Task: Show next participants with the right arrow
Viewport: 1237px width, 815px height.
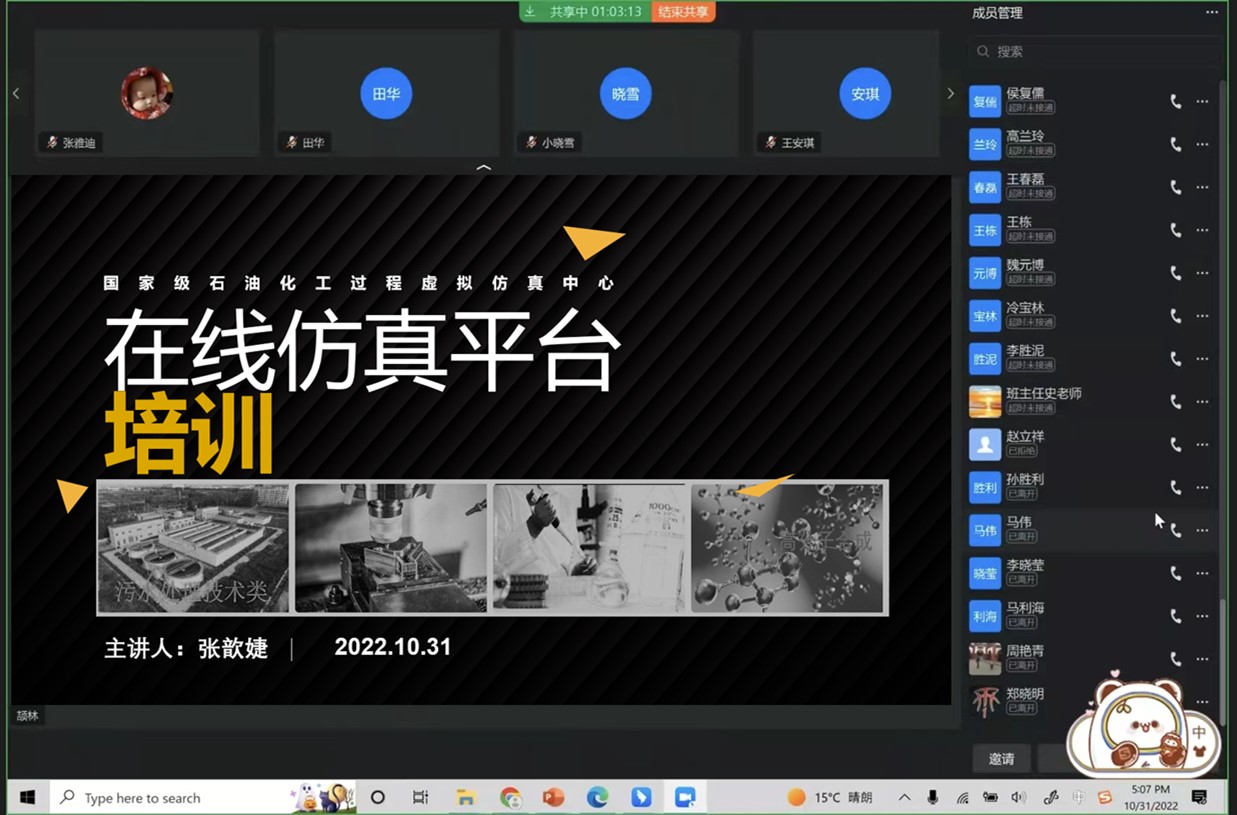Action: [x=950, y=93]
